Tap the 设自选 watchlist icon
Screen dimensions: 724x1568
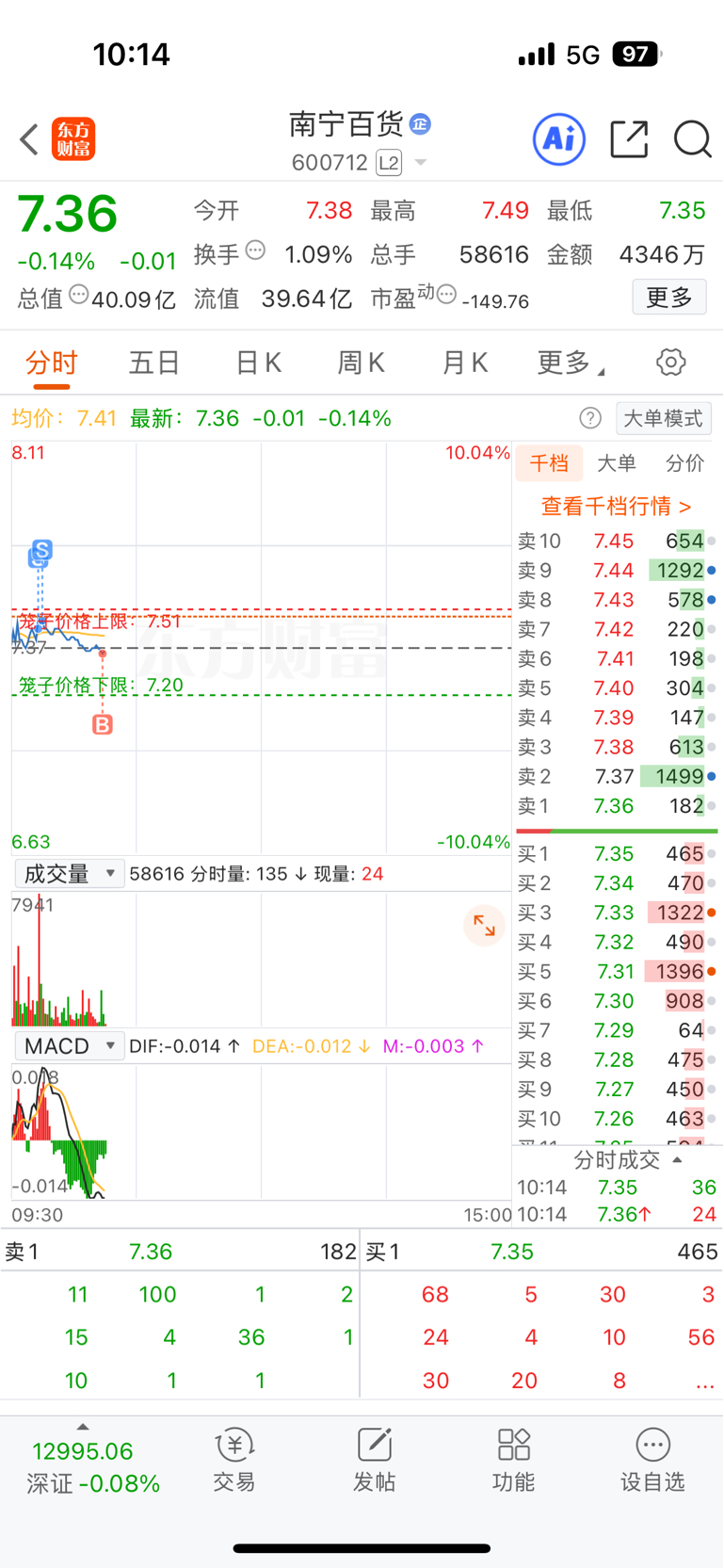tap(652, 1461)
